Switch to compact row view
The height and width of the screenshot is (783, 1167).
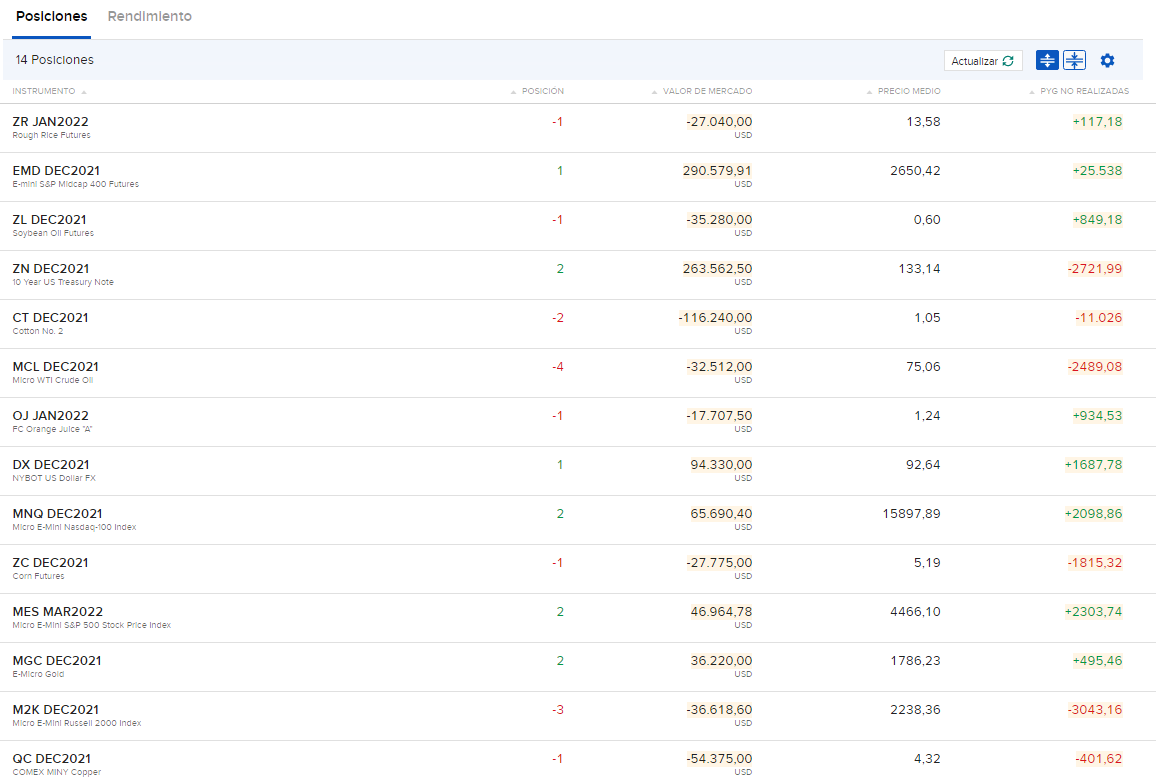[1074, 61]
